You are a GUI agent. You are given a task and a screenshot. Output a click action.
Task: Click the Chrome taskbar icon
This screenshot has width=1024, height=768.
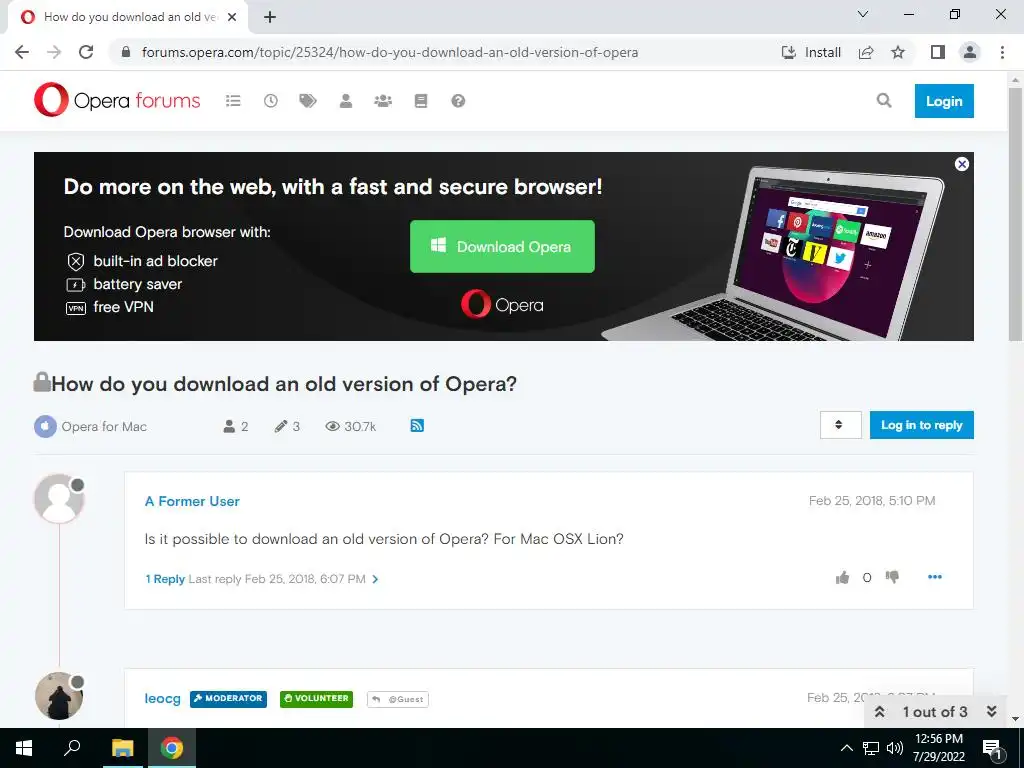172,748
